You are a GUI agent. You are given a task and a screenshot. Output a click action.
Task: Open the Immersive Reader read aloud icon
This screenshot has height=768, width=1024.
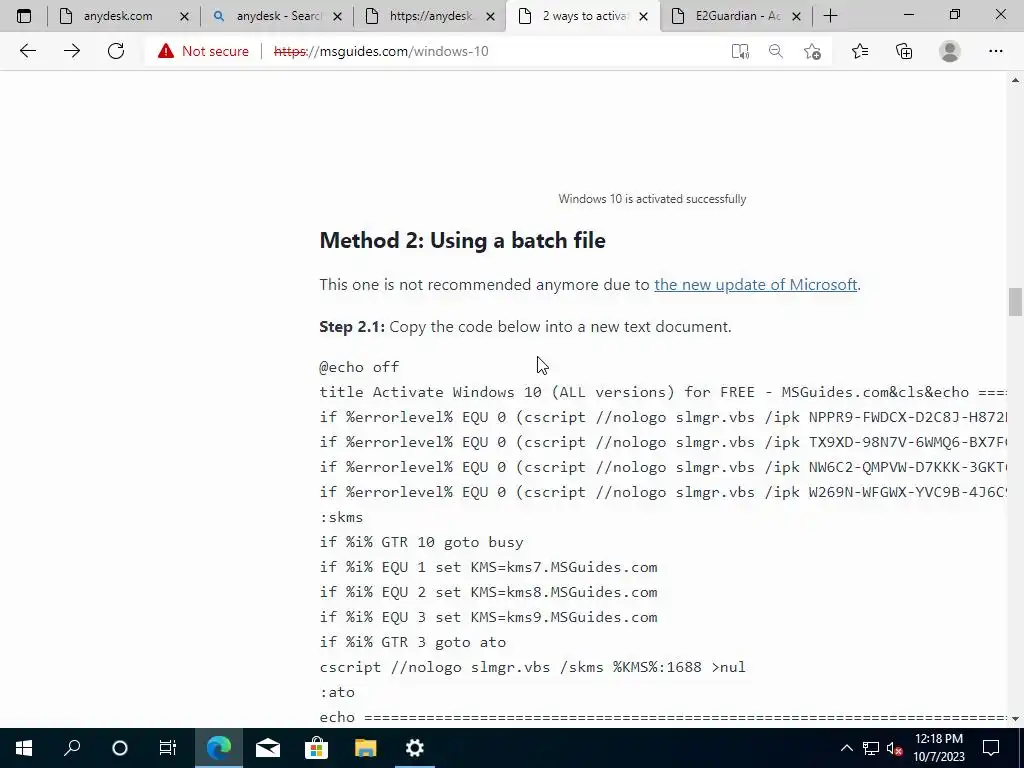(x=740, y=51)
